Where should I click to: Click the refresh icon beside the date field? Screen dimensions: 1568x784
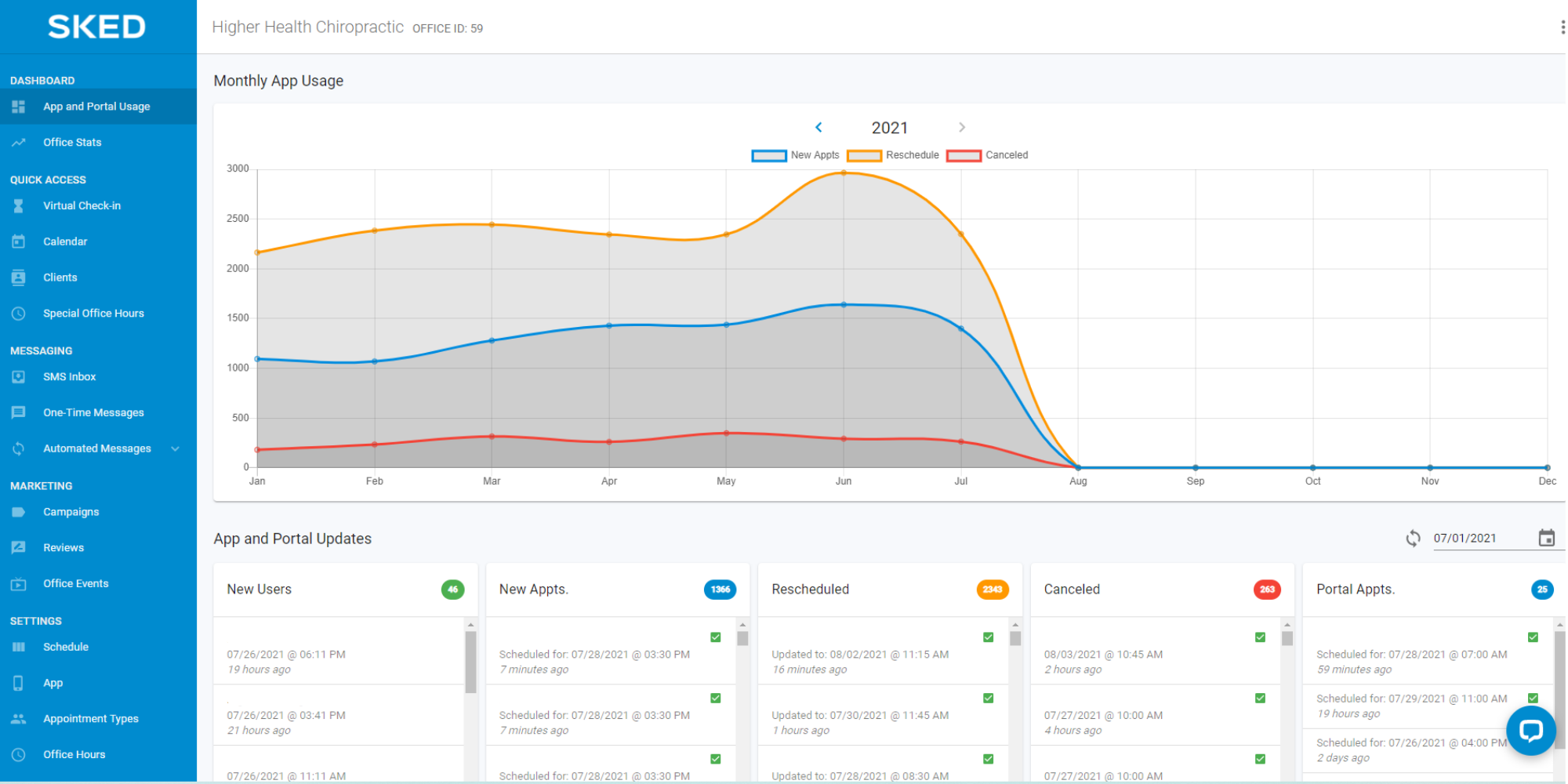[1414, 539]
